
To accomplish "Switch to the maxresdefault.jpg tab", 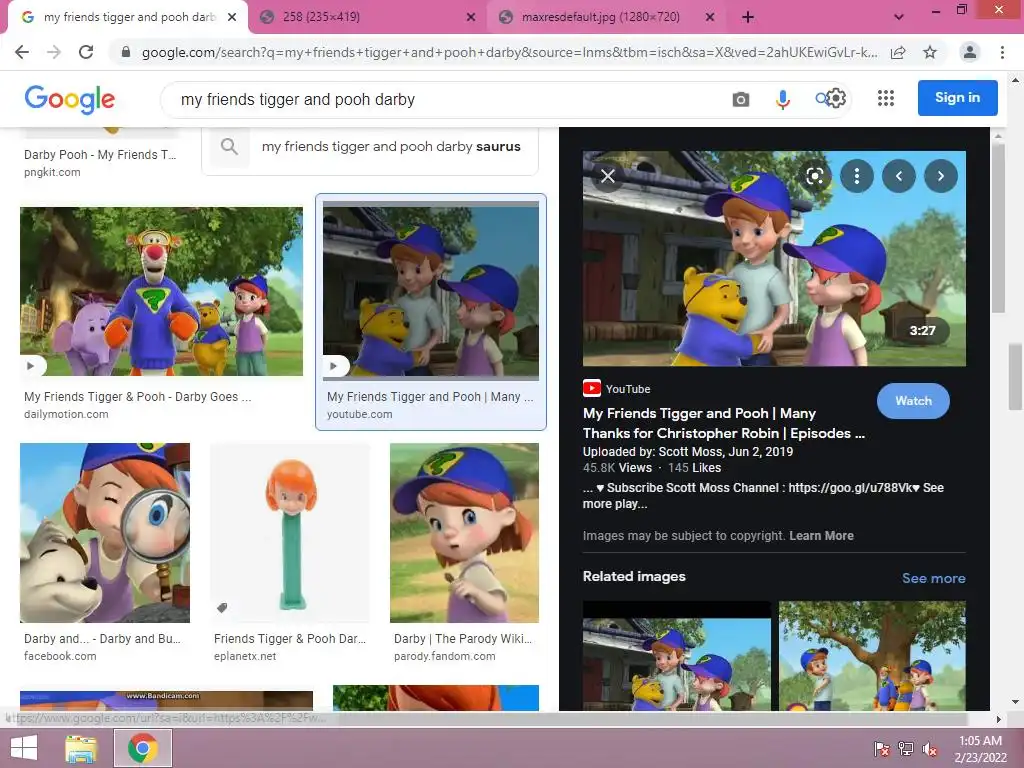I will tap(607, 17).
